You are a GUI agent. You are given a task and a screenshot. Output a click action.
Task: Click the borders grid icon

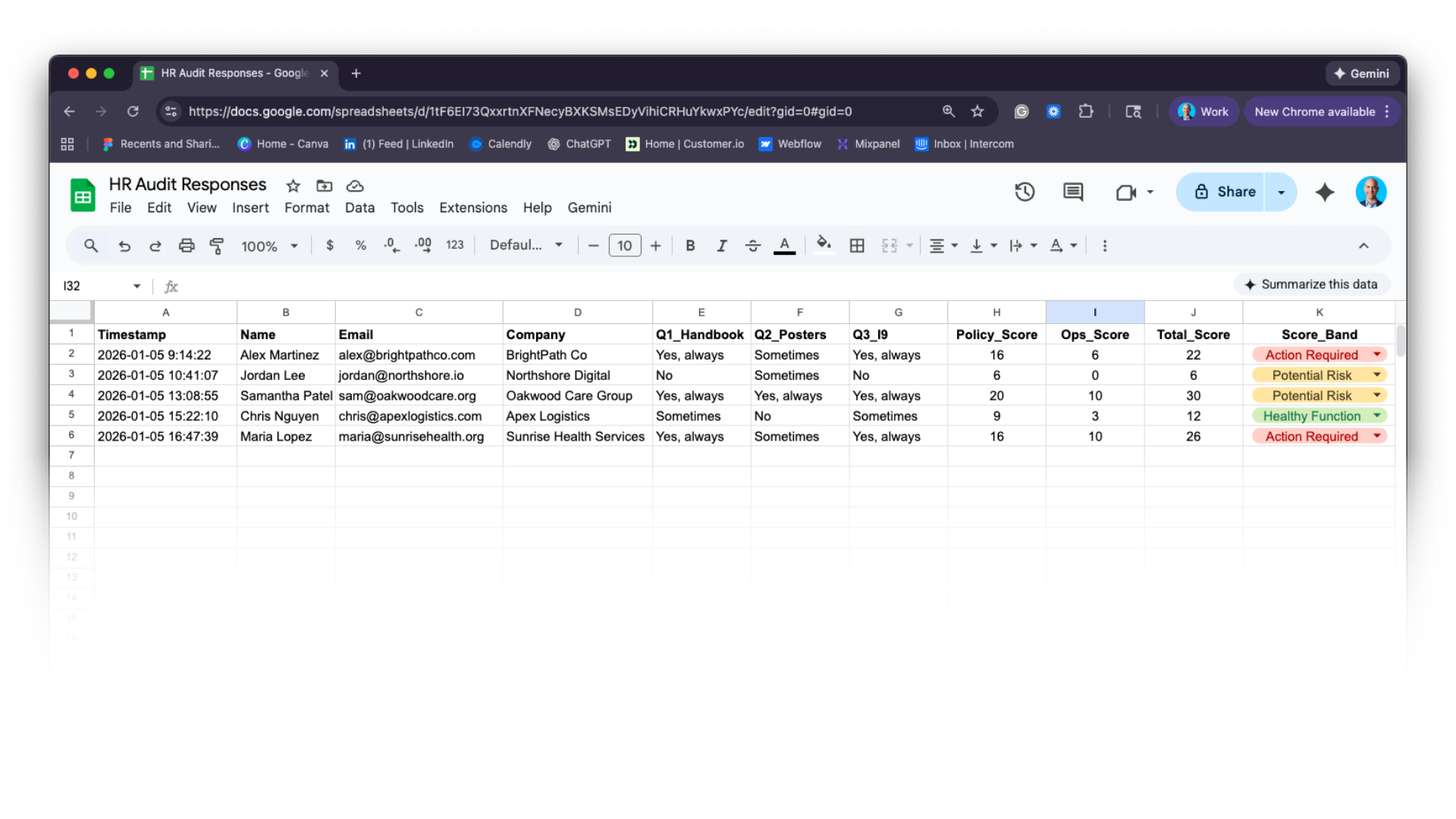coord(857,246)
